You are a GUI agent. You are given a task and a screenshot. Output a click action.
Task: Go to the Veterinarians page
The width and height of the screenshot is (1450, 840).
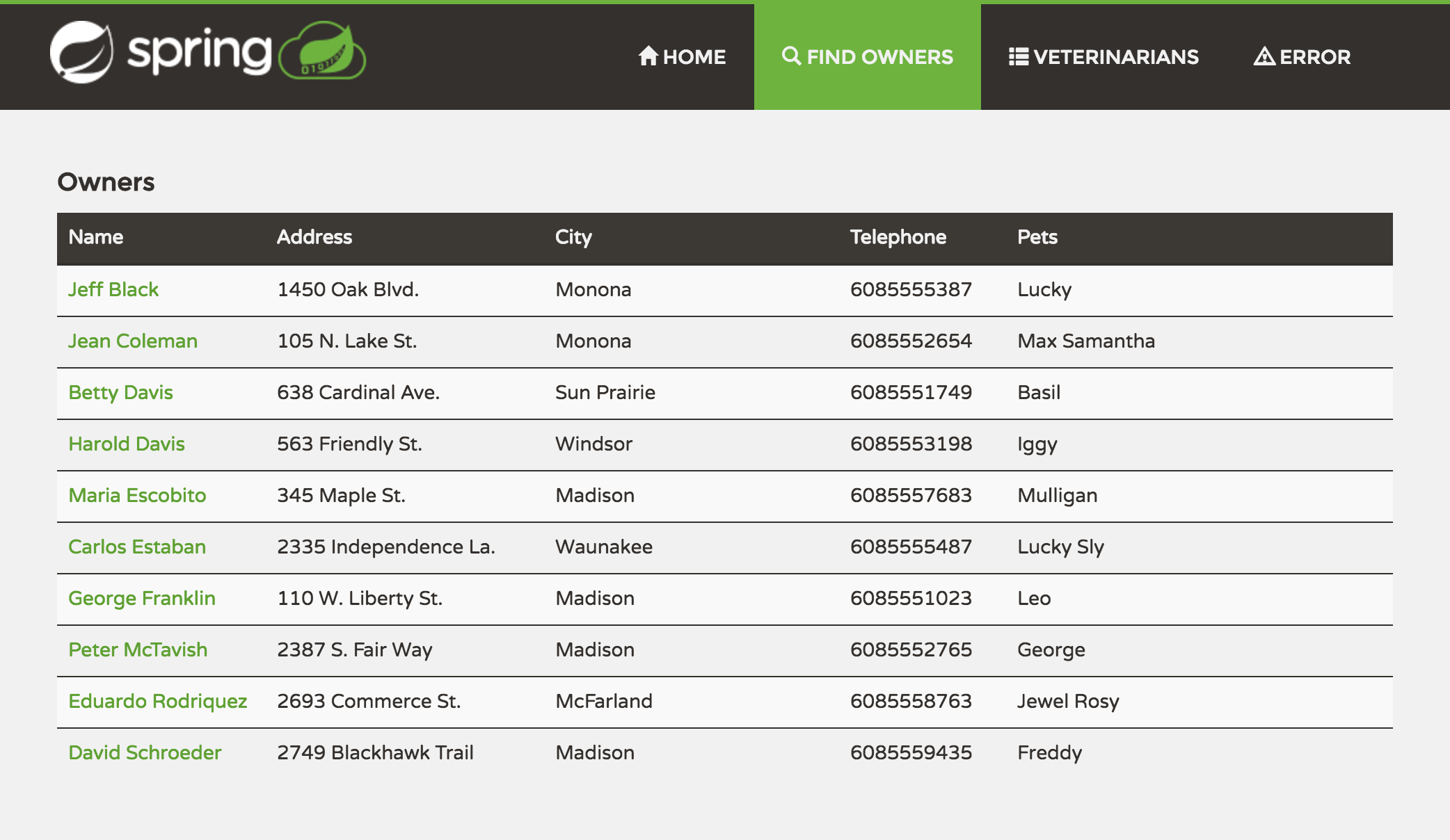click(1104, 57)
